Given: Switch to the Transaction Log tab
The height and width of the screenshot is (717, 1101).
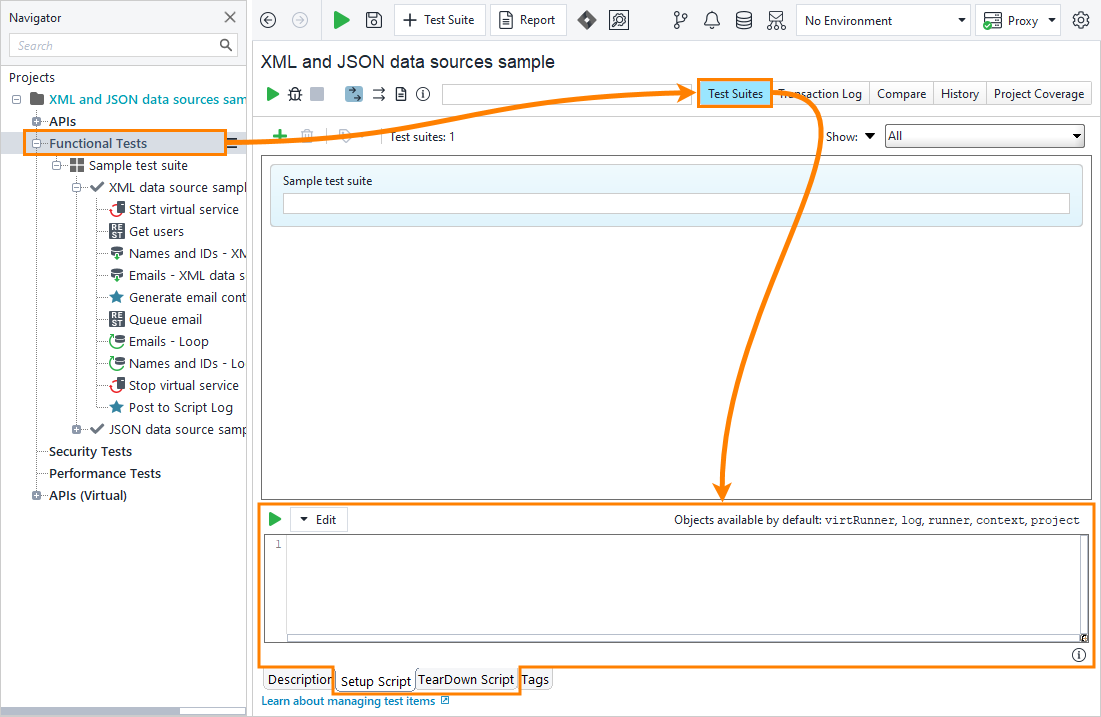Looking at the screenshot, I should tap(821, 93).
